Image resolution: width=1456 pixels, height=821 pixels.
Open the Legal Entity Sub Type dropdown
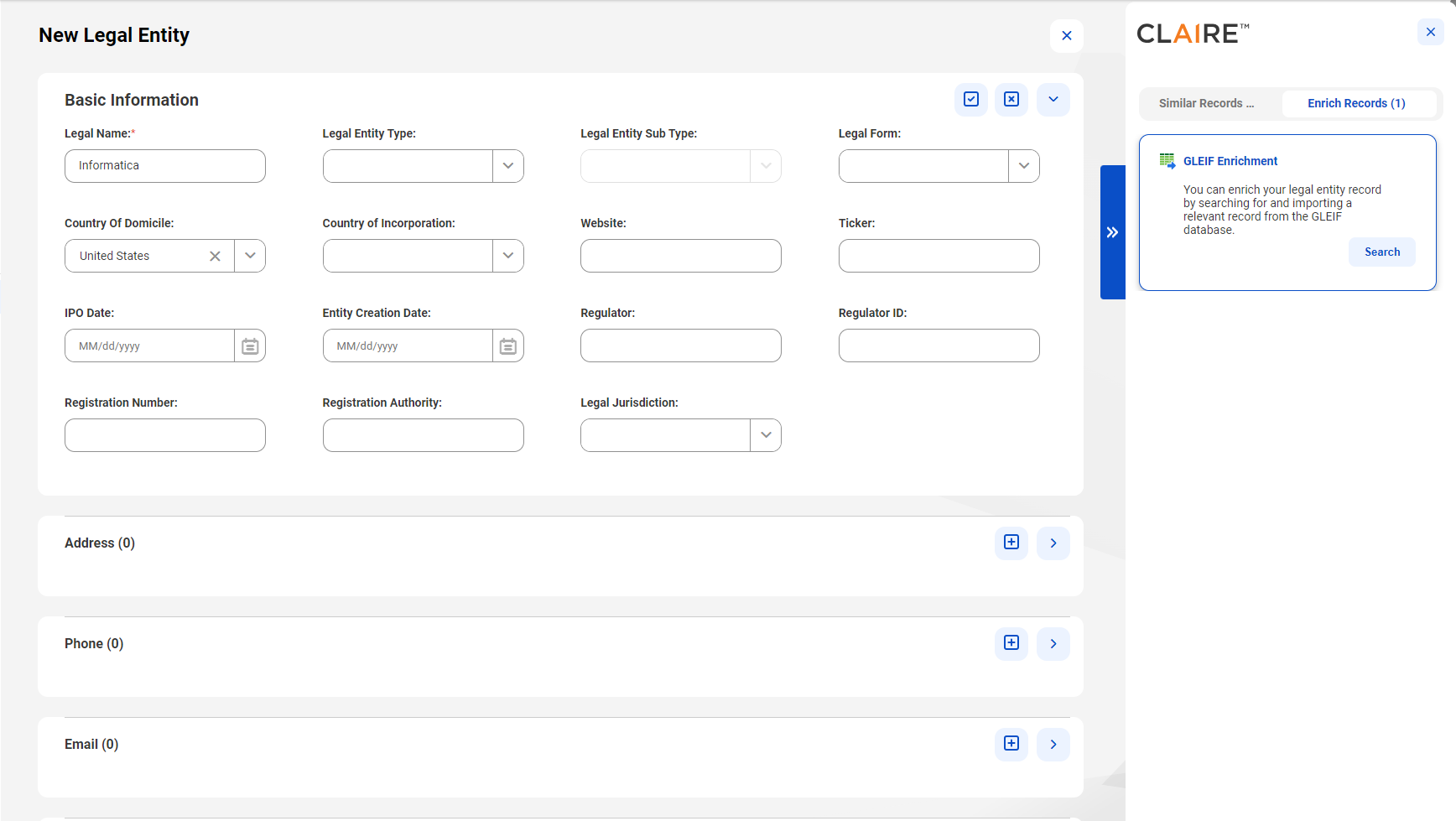[x=766, y=166]
